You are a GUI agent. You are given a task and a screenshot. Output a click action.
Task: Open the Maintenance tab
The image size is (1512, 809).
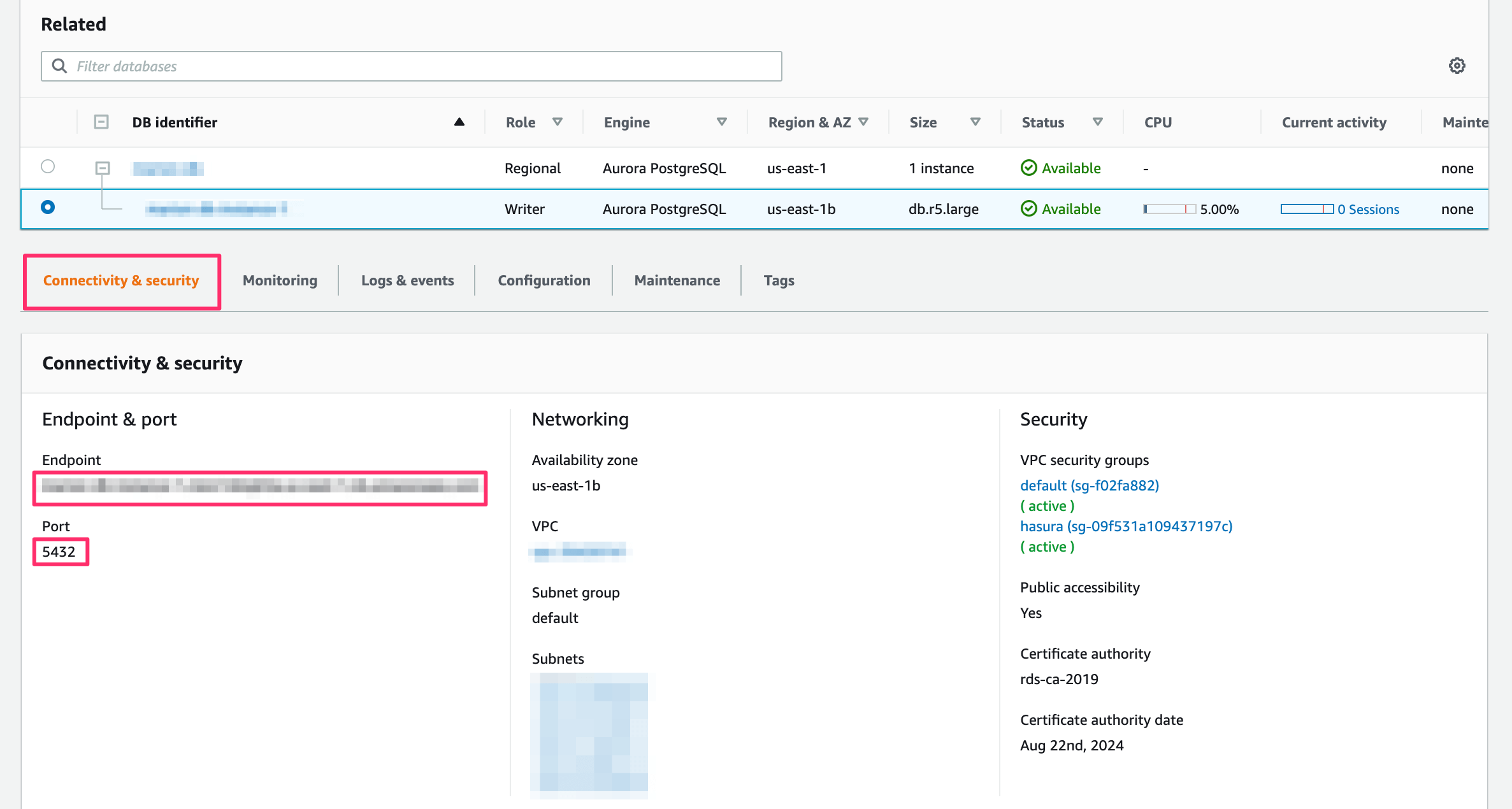(x=677, y=280)
